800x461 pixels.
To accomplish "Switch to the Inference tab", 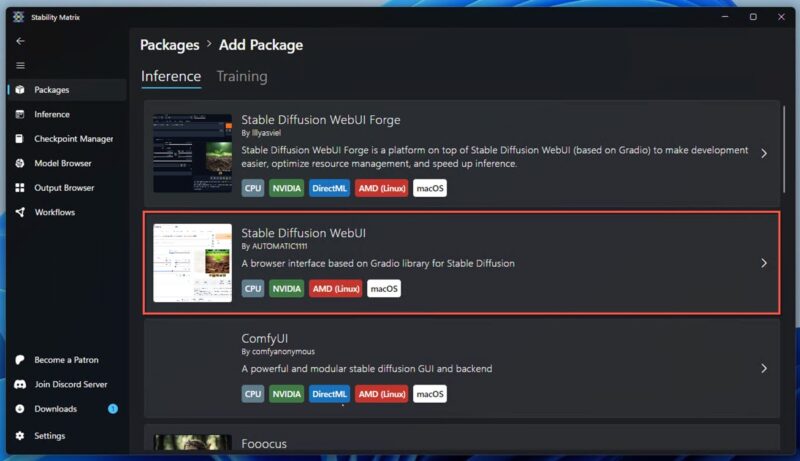I will click(x=171, y=76).
